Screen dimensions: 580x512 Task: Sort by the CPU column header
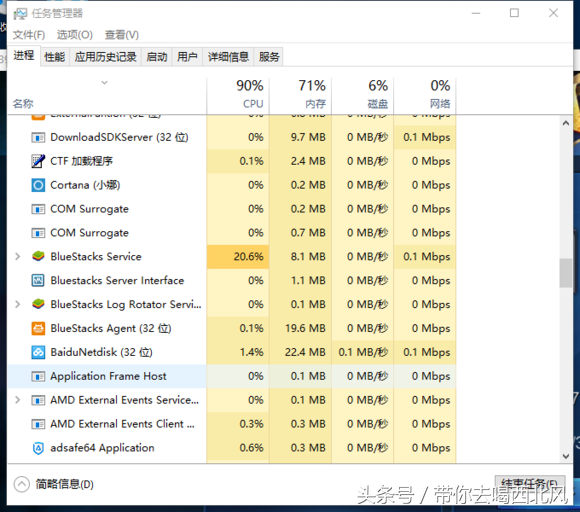[x=238, y=95]
